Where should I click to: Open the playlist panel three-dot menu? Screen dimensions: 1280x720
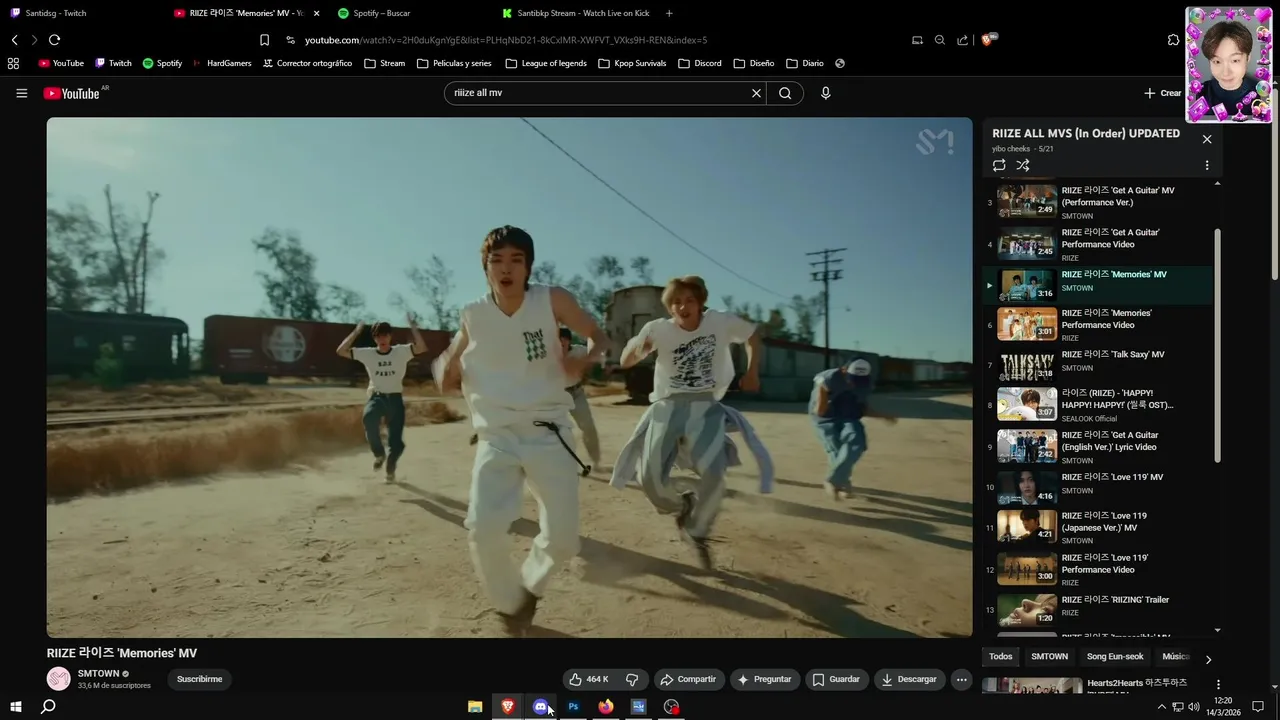[x=1207, y=165]
